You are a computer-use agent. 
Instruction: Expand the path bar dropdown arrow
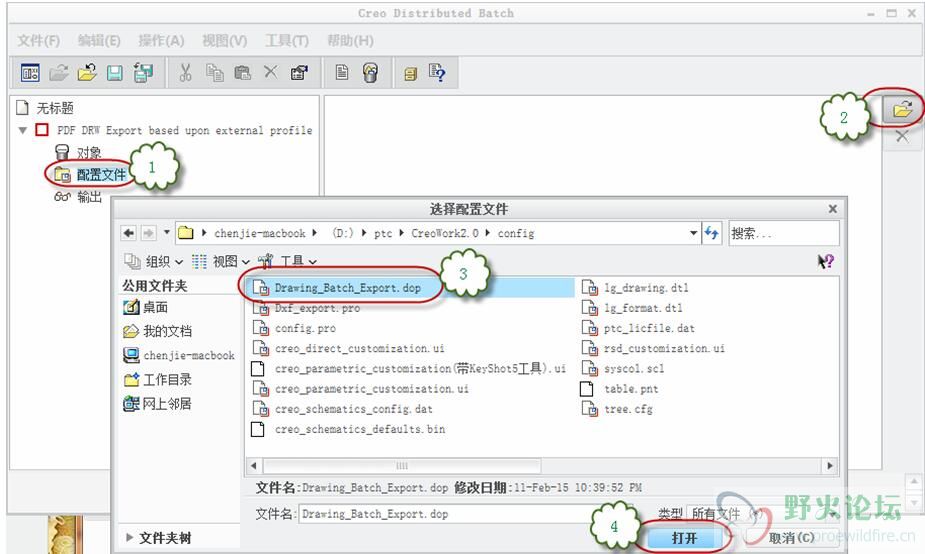(693, 233)
